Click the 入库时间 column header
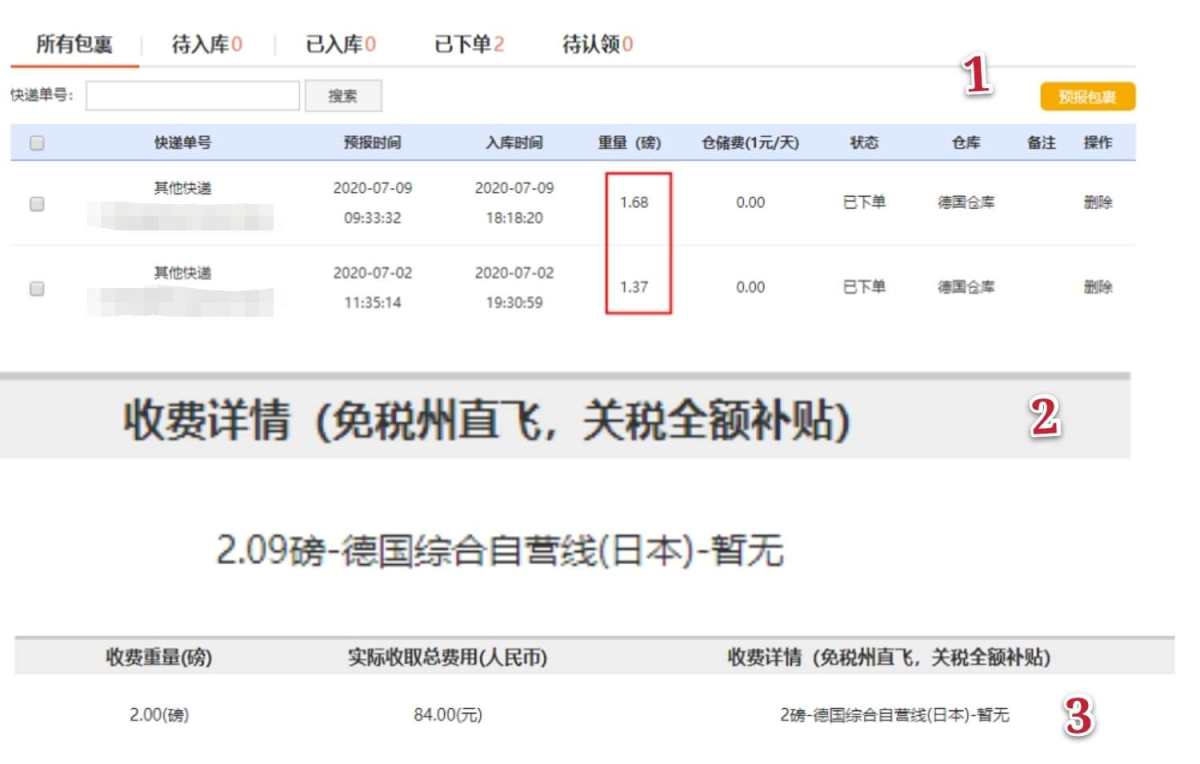 pyautogui.click(x=514, y=143)
